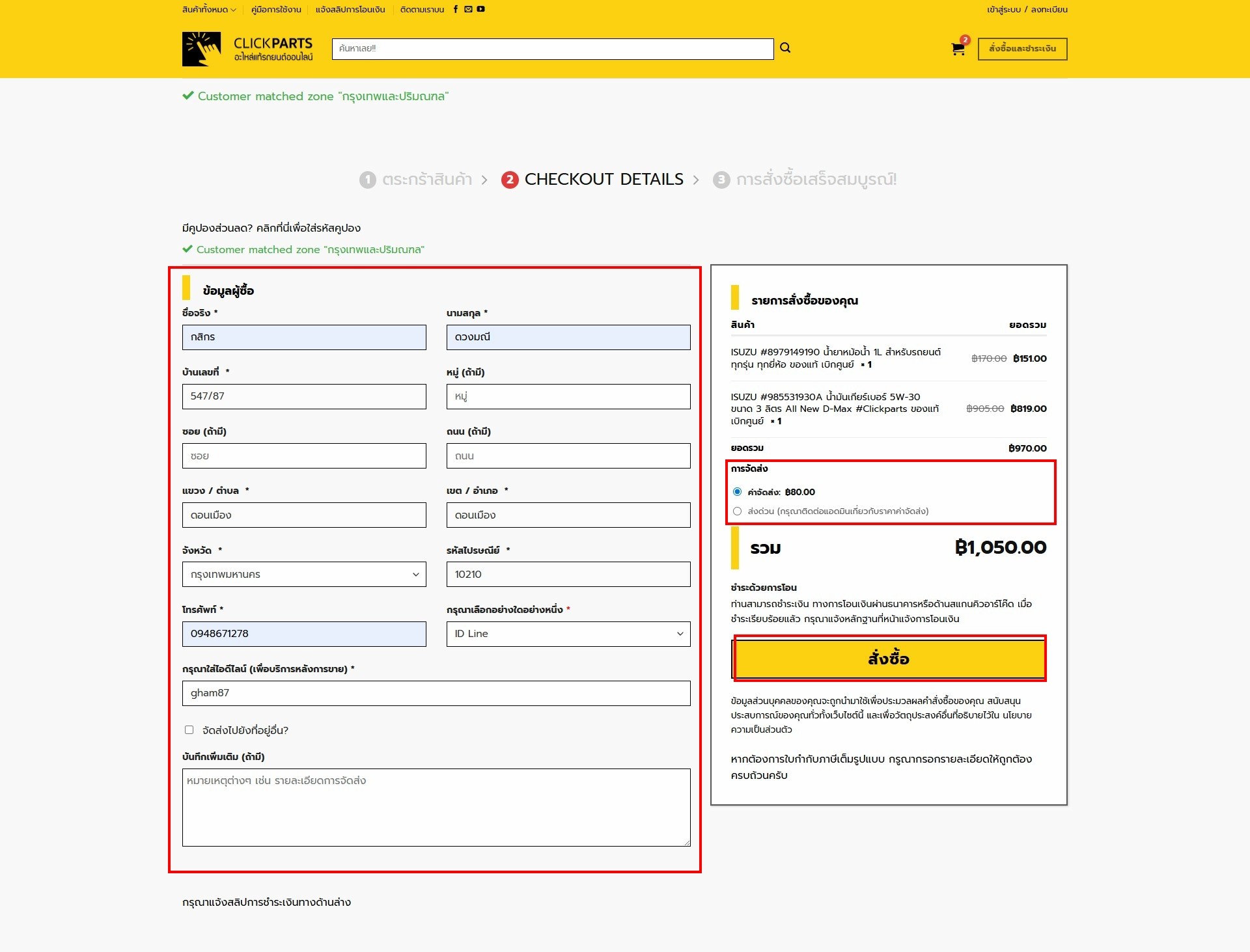Click the postal code field 10210
Viewport: 1250px width, 952px height.
(x=568, y=575)
